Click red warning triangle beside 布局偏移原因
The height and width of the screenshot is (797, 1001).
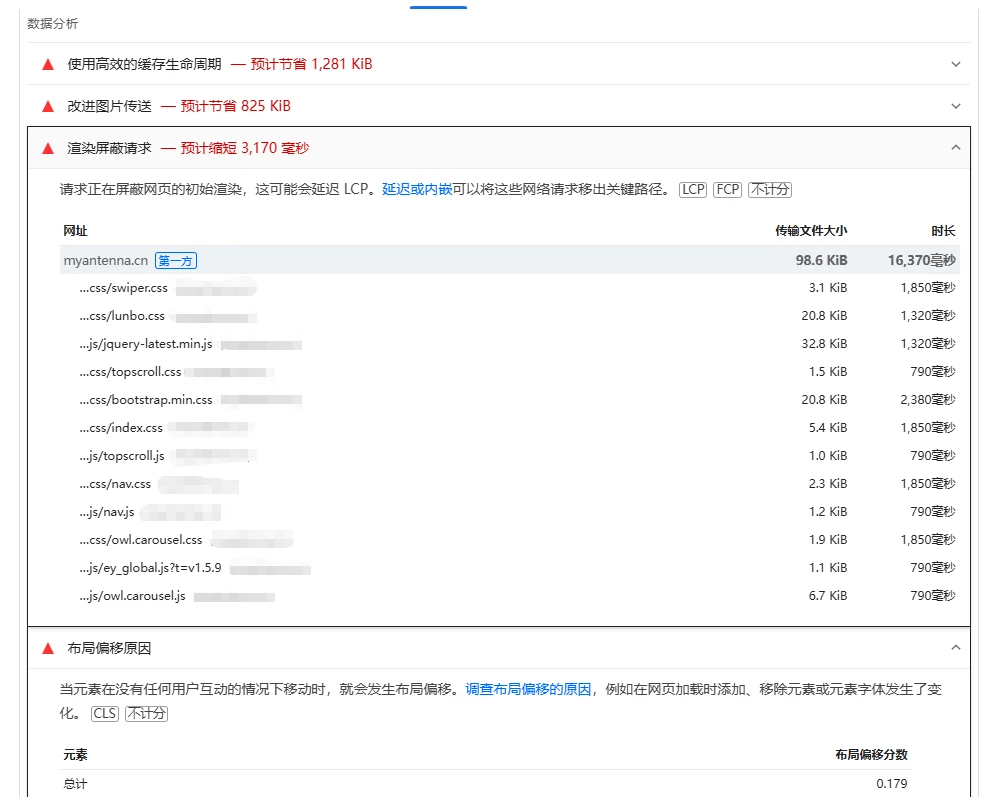tap(47, 648)
